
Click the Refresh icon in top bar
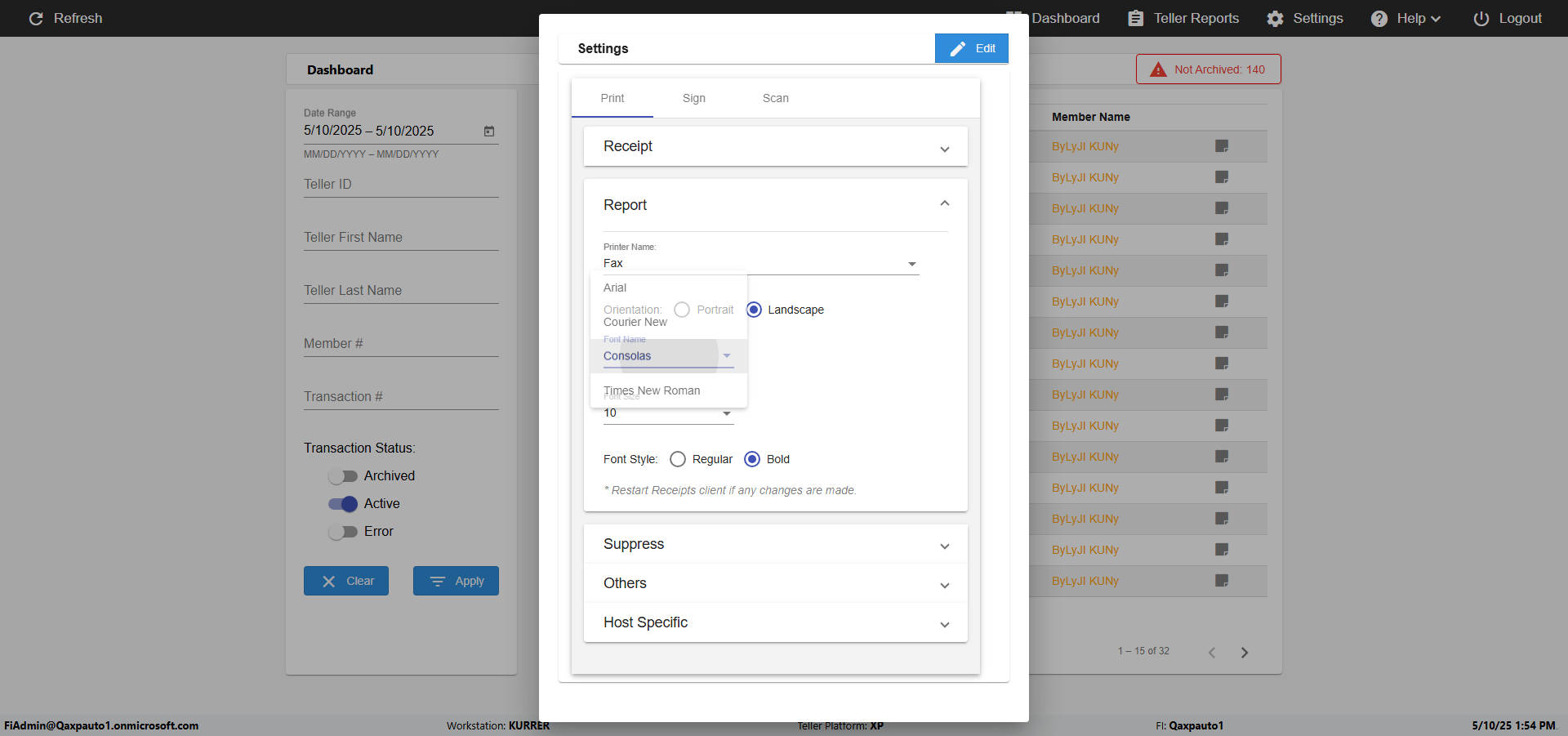point(36,18)
